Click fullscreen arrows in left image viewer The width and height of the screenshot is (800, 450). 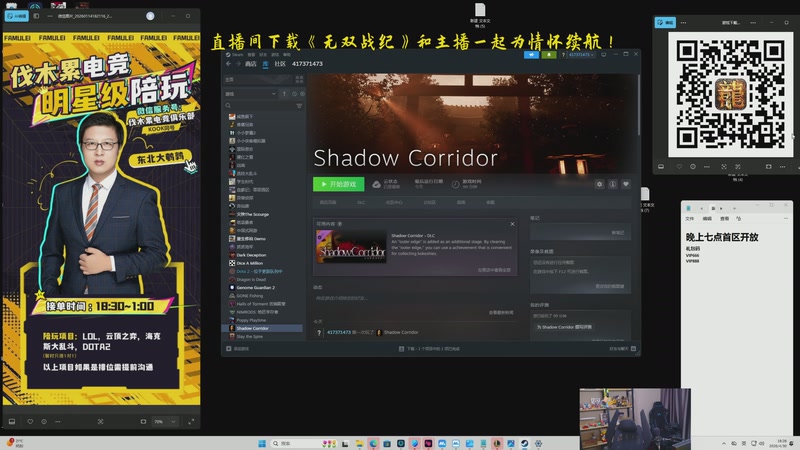tap(191, 422)
